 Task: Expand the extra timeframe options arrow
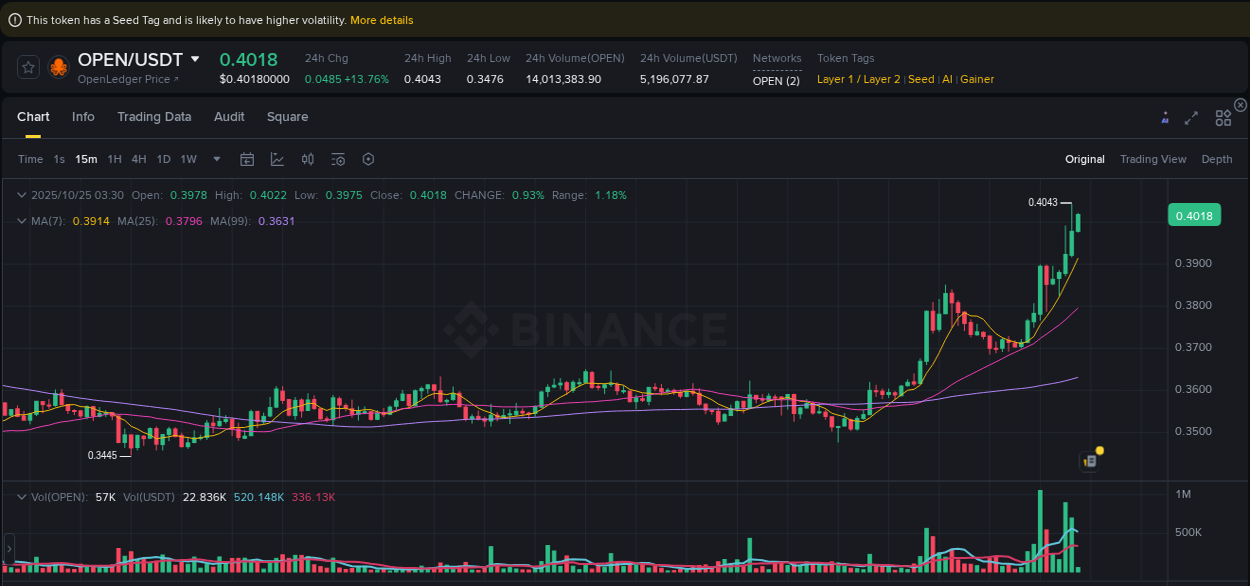tap(216, 159)
